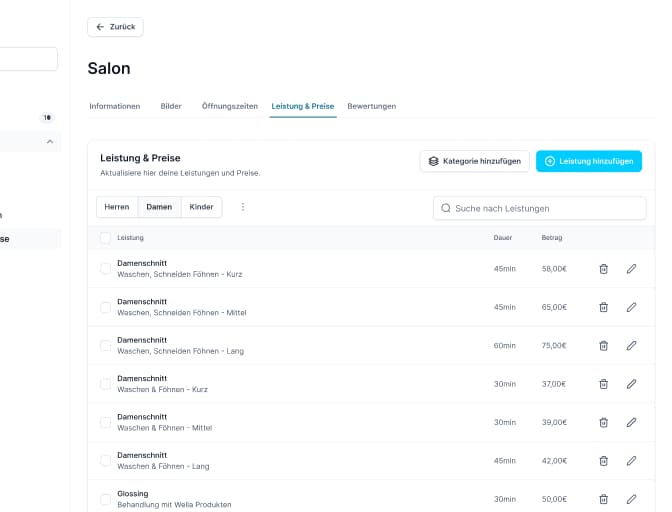Open the Bewertungen tab
Image resolution: width=672 pixels, height=512 pixels.
tap(371, 106)
